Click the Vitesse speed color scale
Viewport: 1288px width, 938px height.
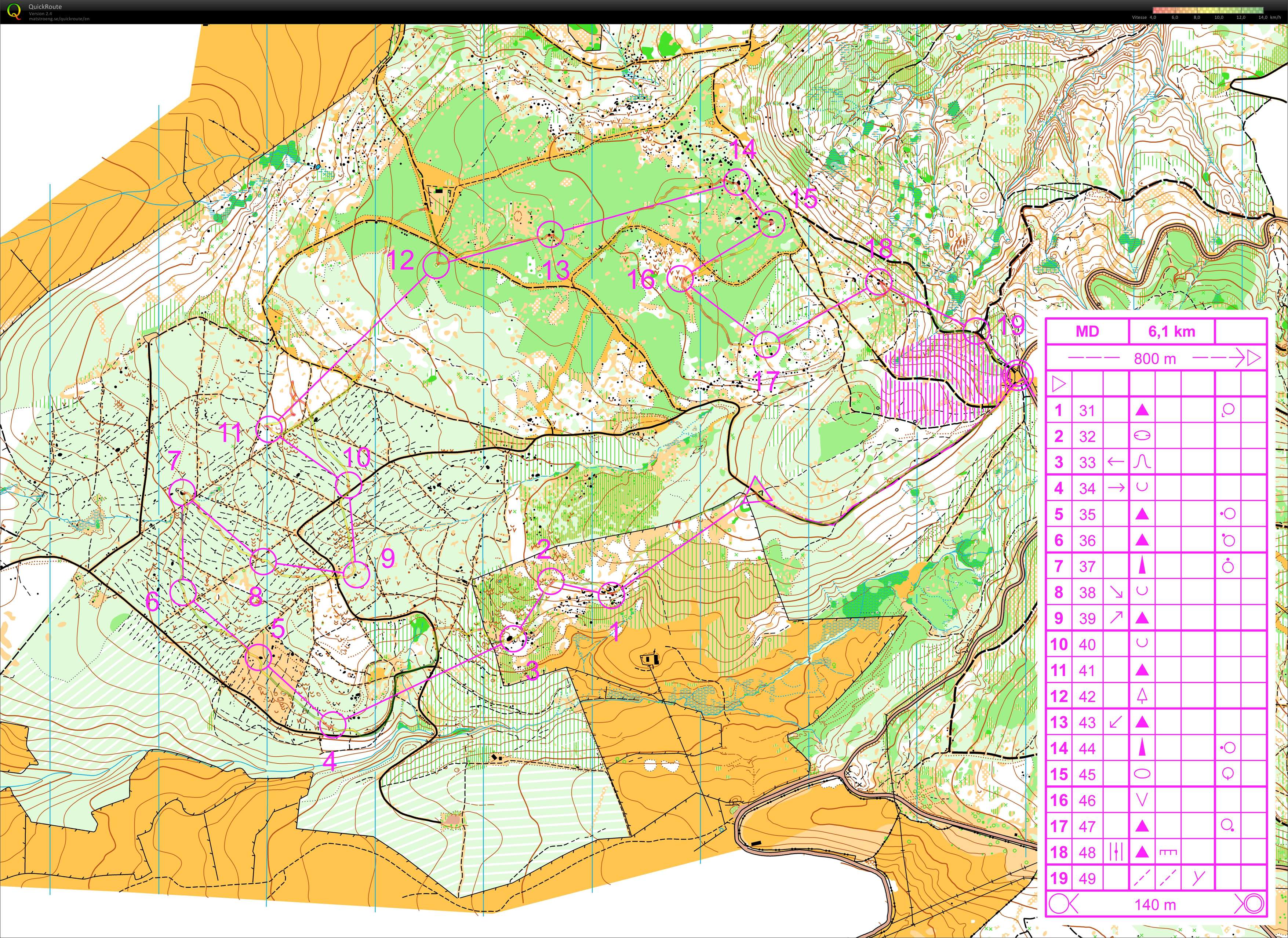point(1208,10)
